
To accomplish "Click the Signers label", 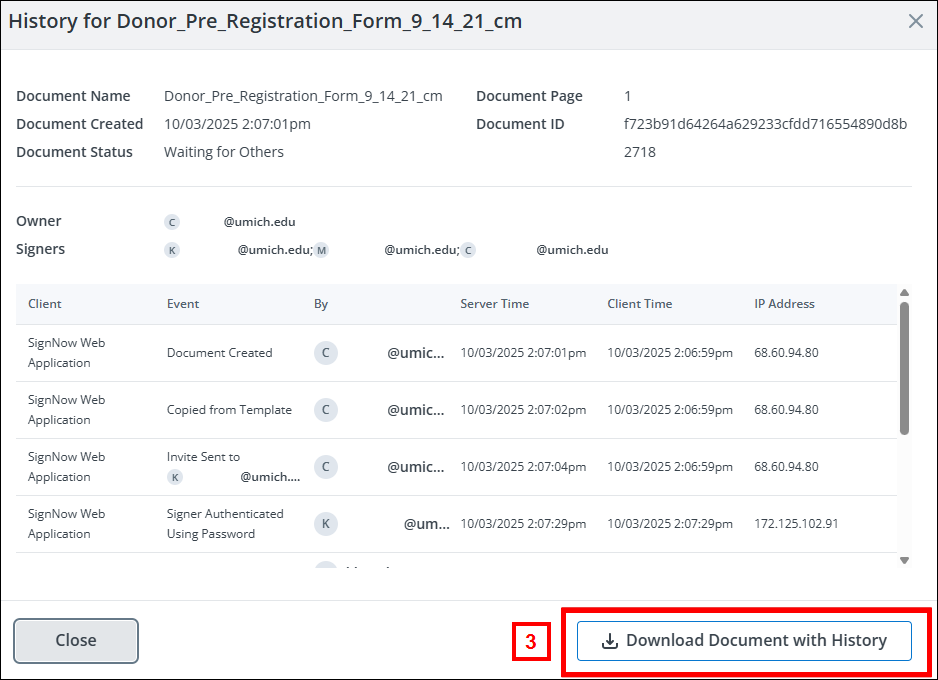I will pos(41,249).
